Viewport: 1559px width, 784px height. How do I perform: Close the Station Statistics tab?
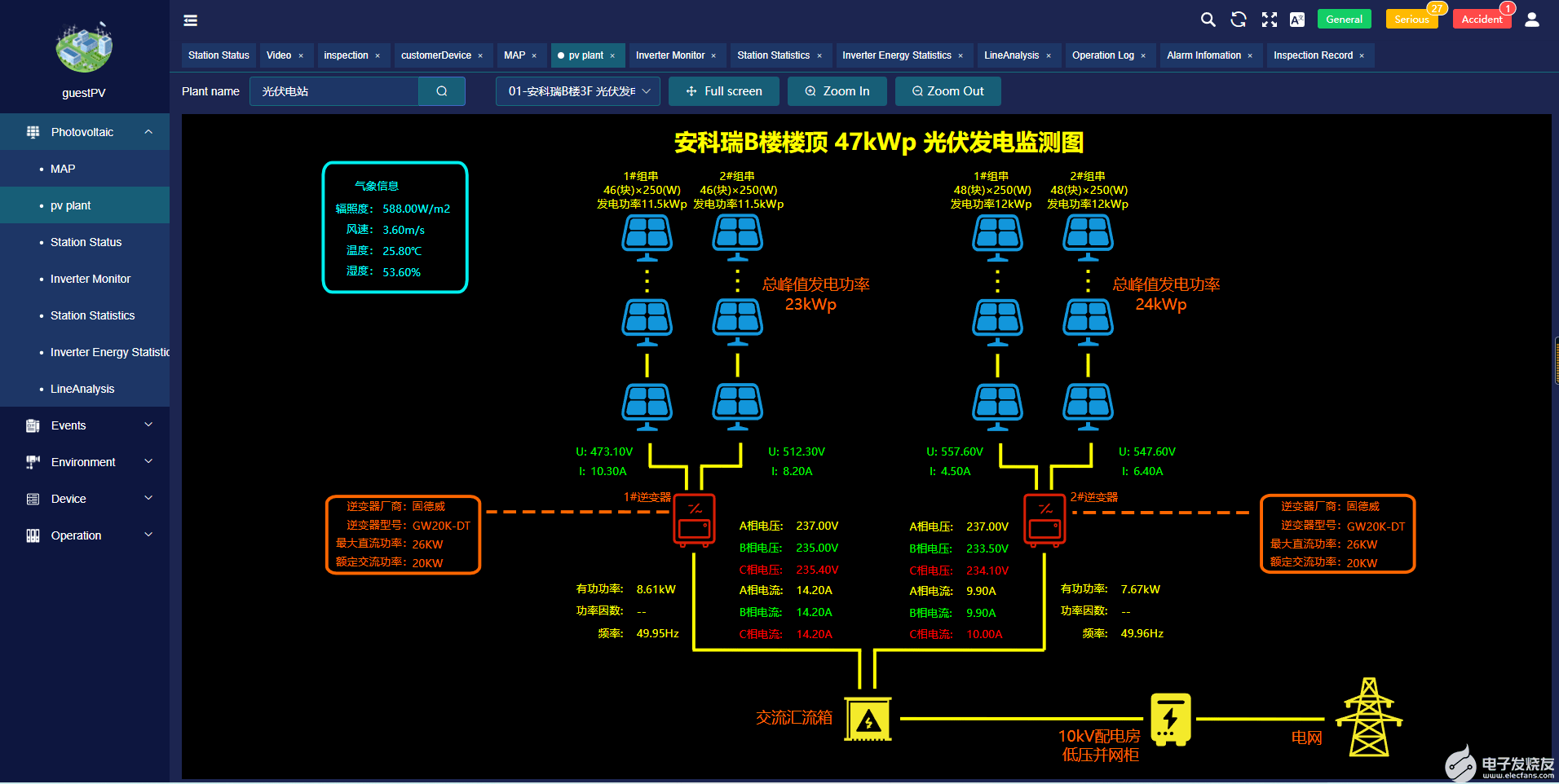point(819,55)
